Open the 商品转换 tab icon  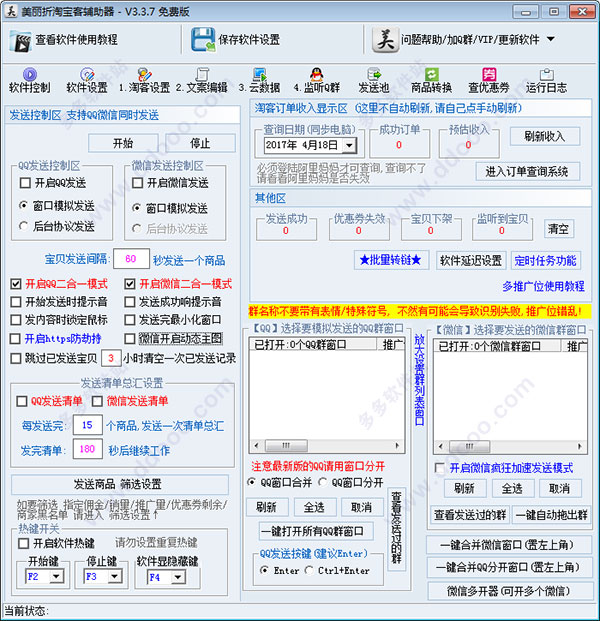432,74
